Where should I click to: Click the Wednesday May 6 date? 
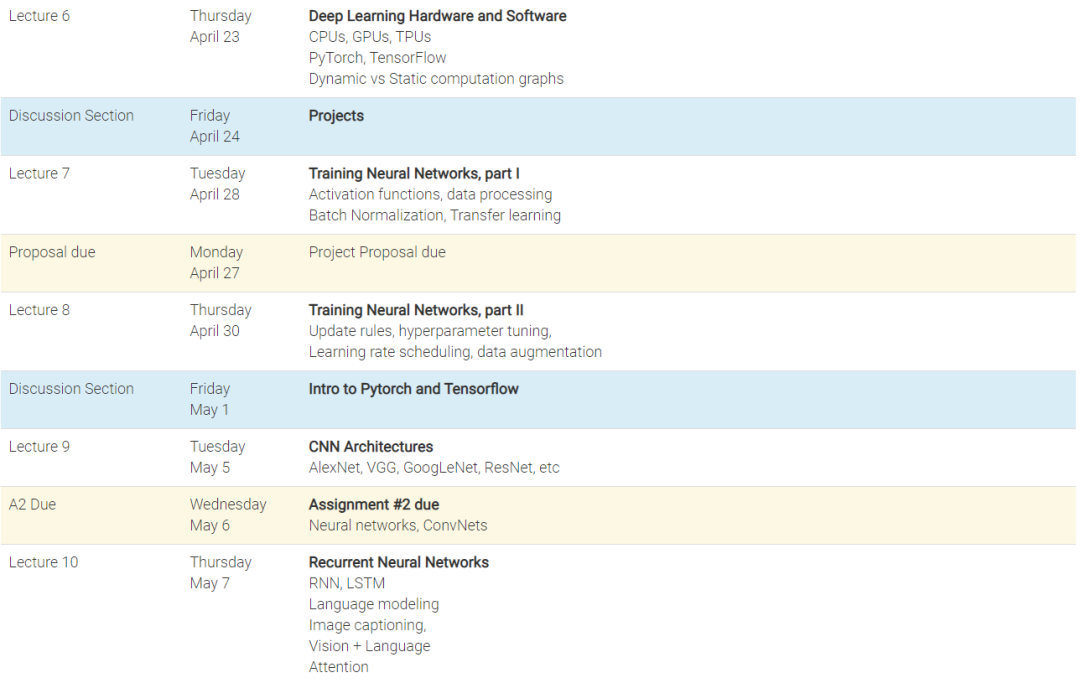click(227, 515)
